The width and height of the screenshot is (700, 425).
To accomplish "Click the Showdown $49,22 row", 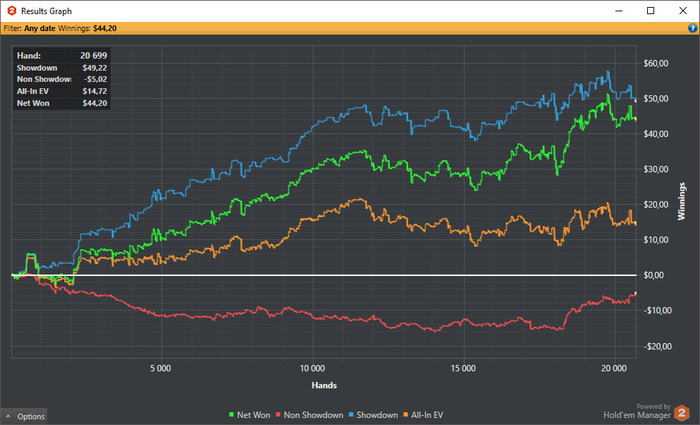I will [62, 68].
